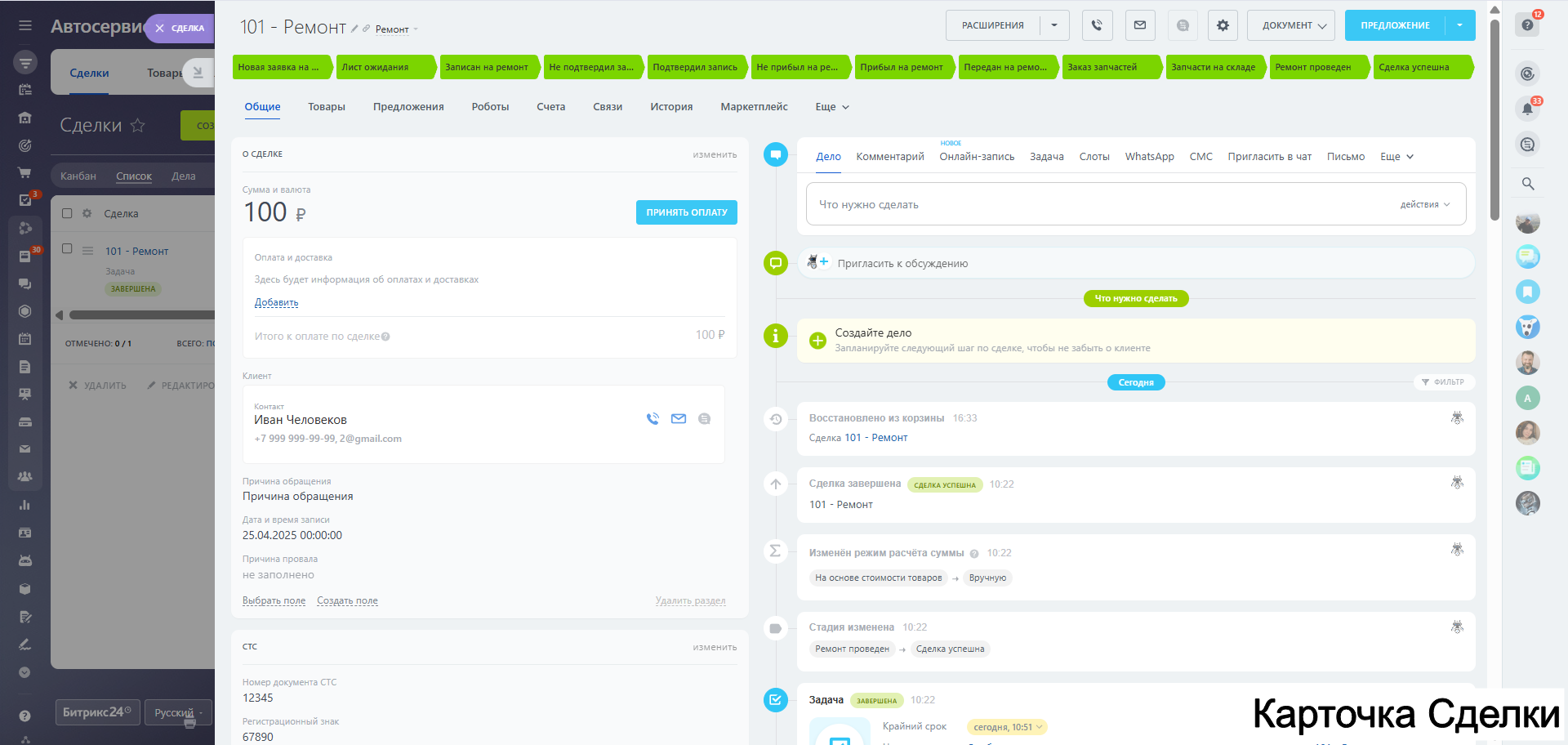Open the Комментарий tab in timeline

tap(889, 157)
